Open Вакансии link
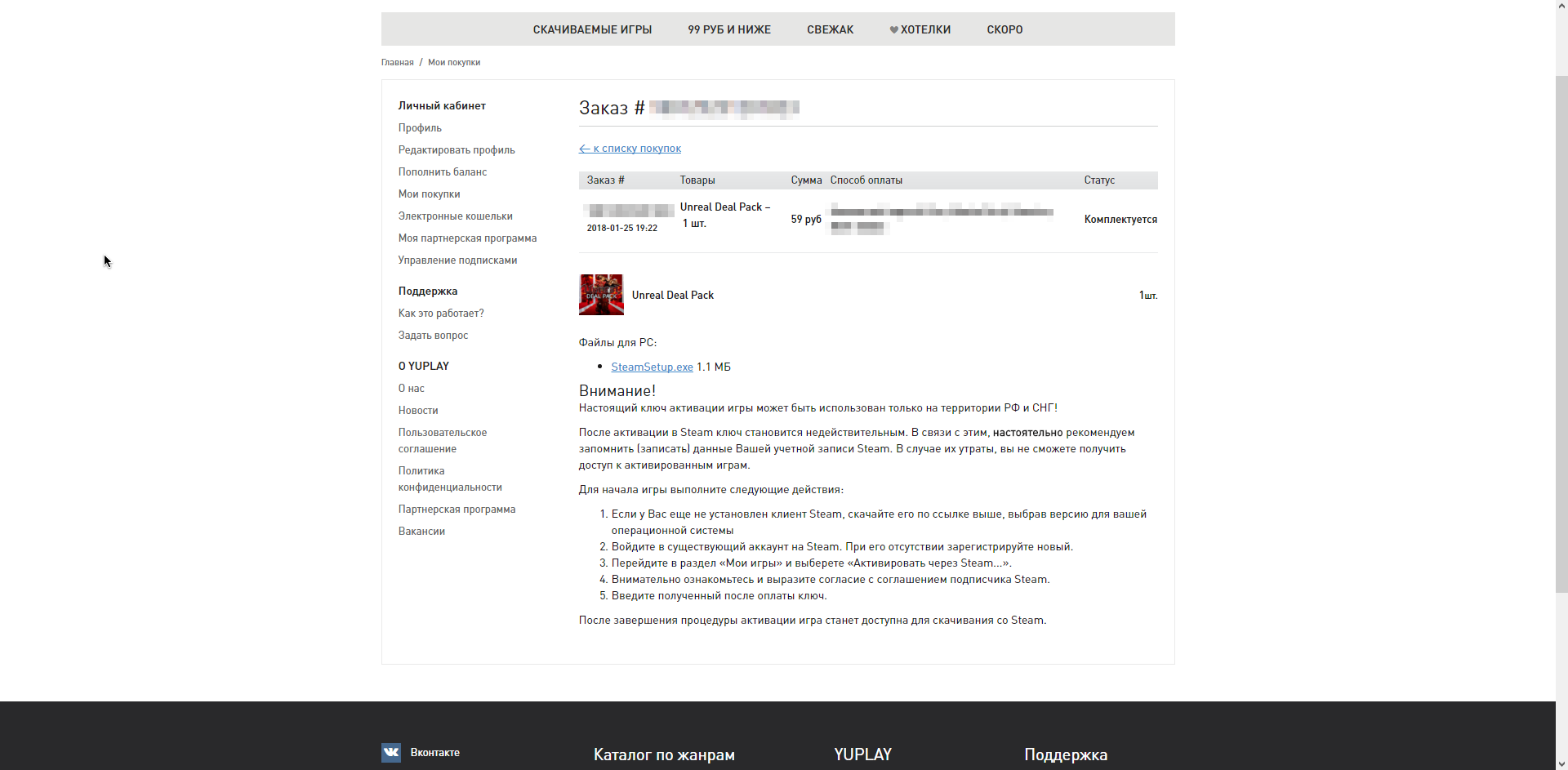This screenshot has height=770, width=1568. pos(421,531)
